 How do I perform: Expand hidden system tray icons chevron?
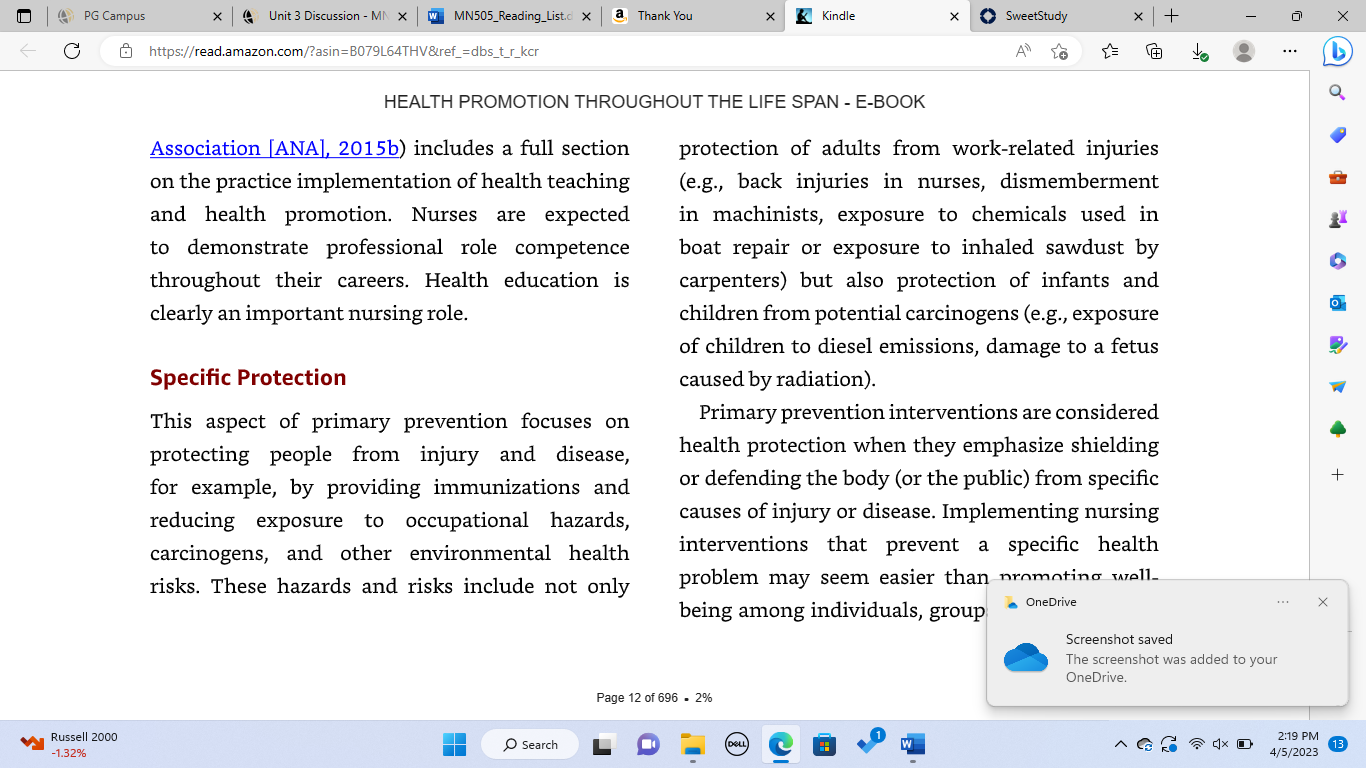pyautogui.click(x=1120, y=744)
